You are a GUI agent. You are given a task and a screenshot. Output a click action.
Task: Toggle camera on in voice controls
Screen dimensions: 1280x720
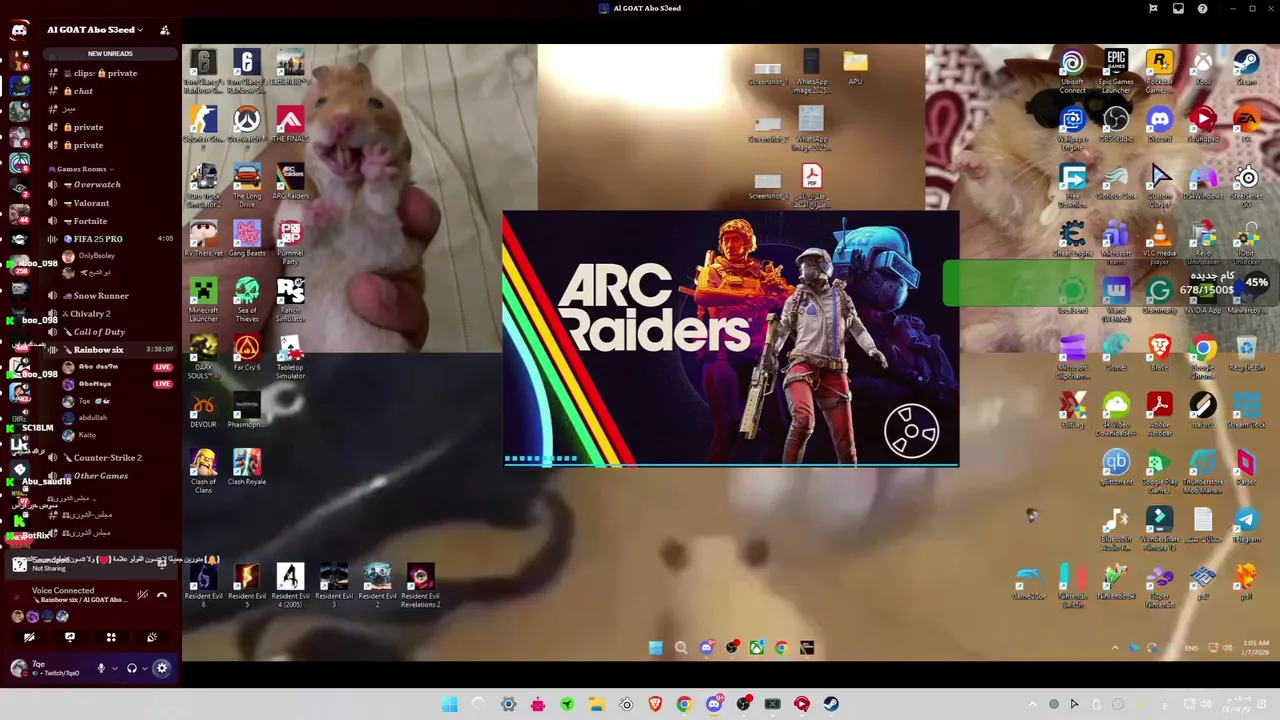[x=29, y=637]
